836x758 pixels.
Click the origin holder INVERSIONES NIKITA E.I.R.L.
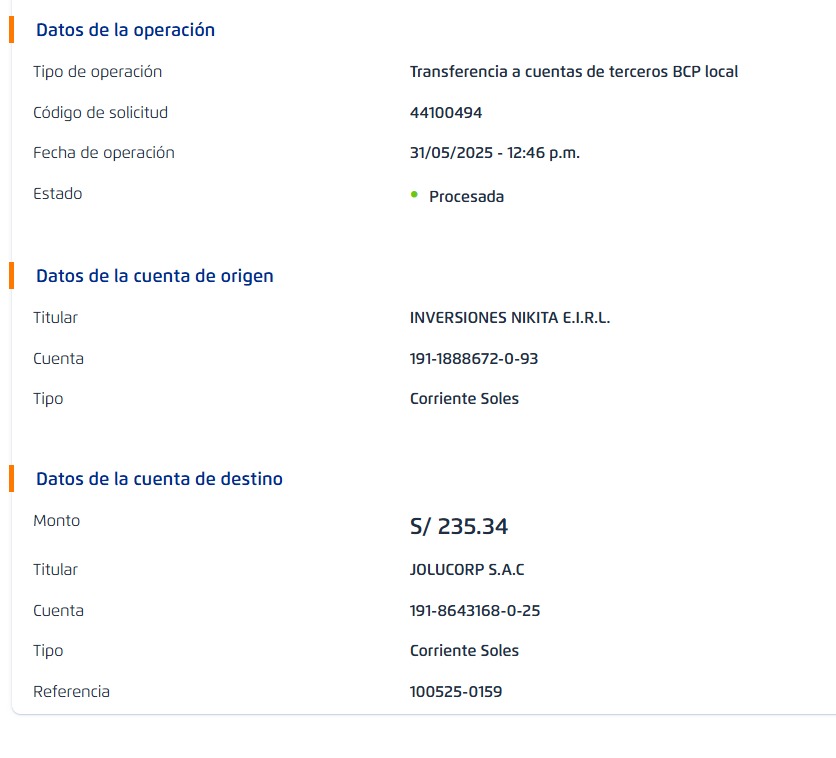click(x=509, y=318)
